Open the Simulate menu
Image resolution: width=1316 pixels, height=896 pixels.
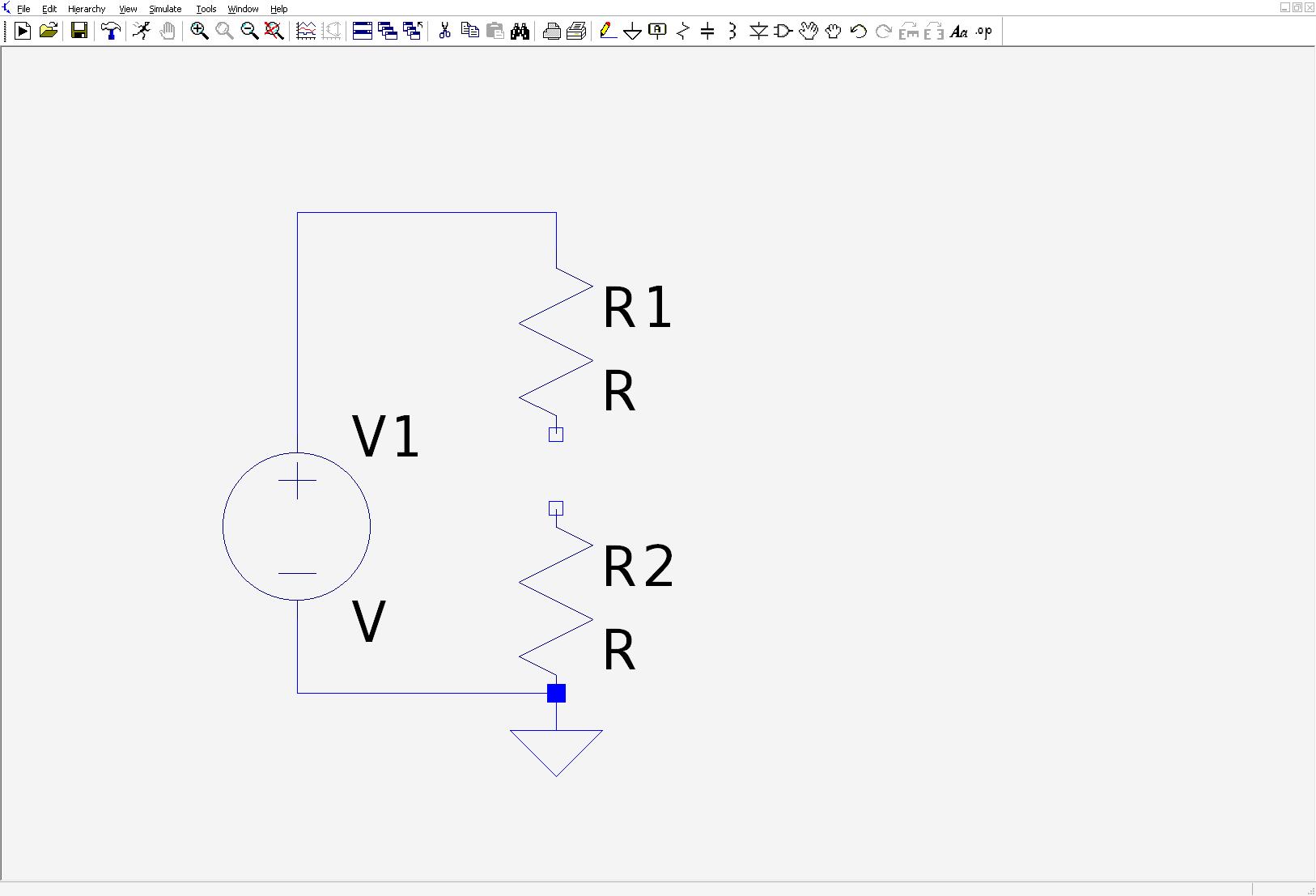[x=165, y=9]
